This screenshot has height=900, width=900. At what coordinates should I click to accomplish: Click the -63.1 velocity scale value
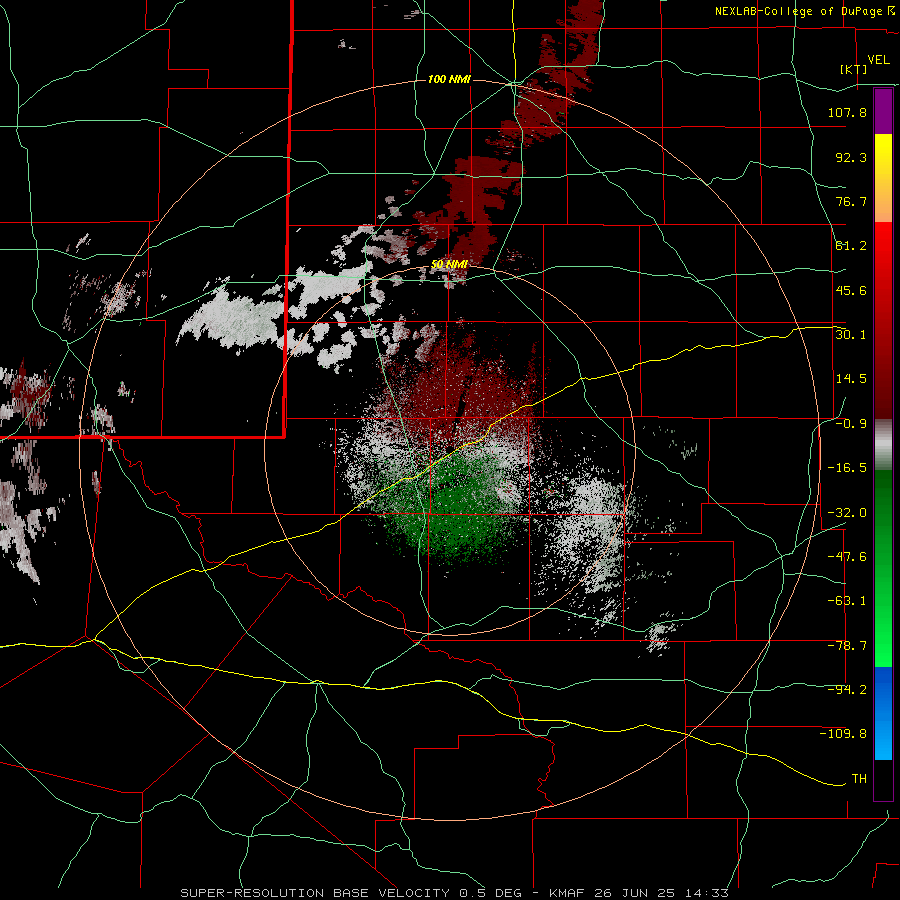(847, 601)
